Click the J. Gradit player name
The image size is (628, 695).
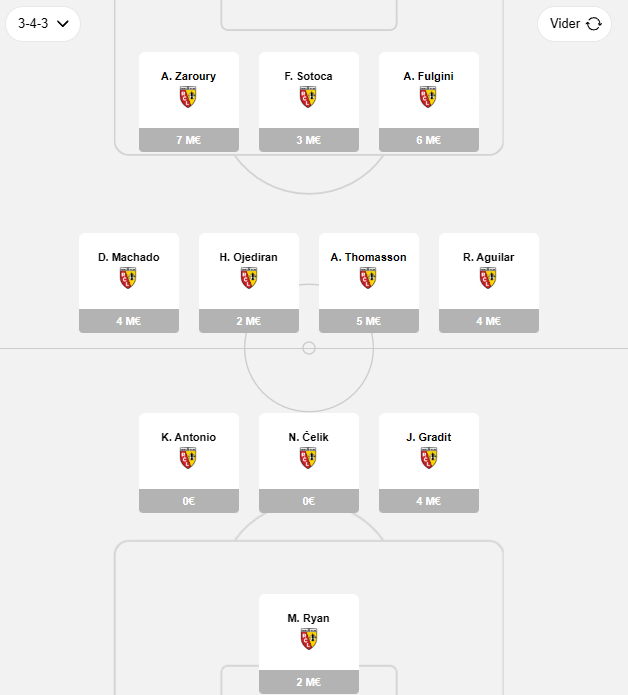[x=429, y=437]
